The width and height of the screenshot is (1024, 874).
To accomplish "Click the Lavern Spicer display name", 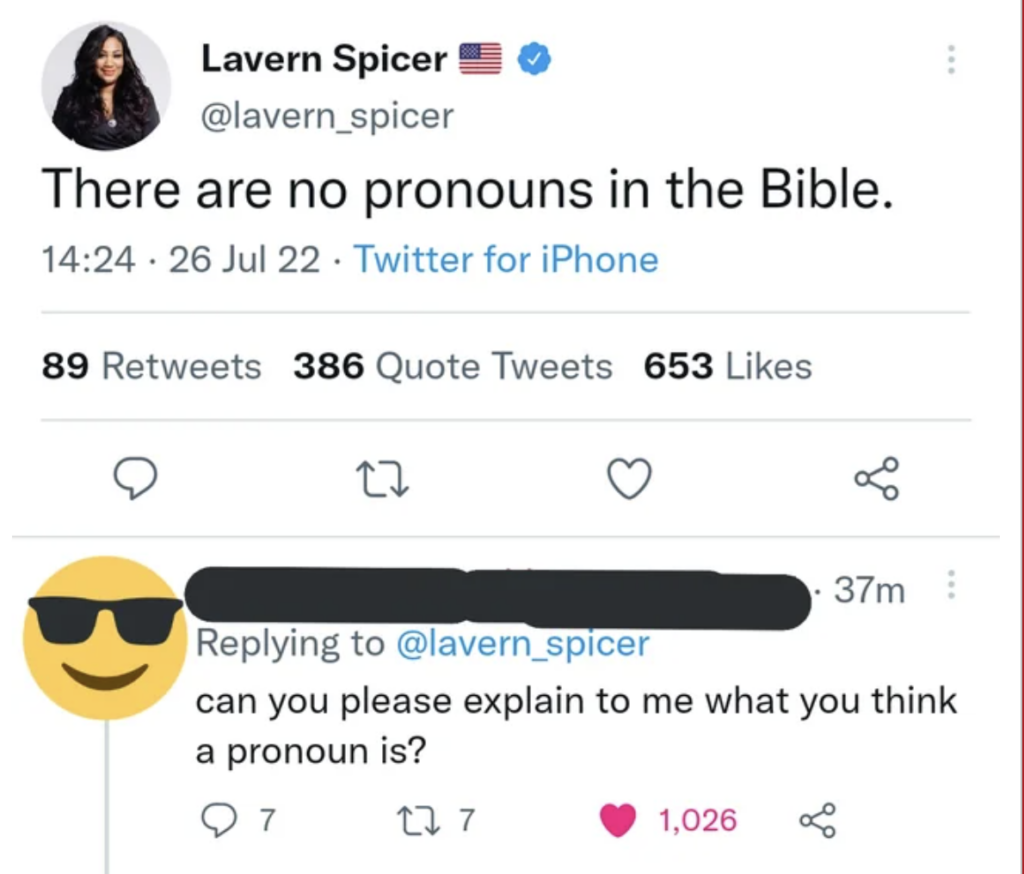I will tap(324, 60).
